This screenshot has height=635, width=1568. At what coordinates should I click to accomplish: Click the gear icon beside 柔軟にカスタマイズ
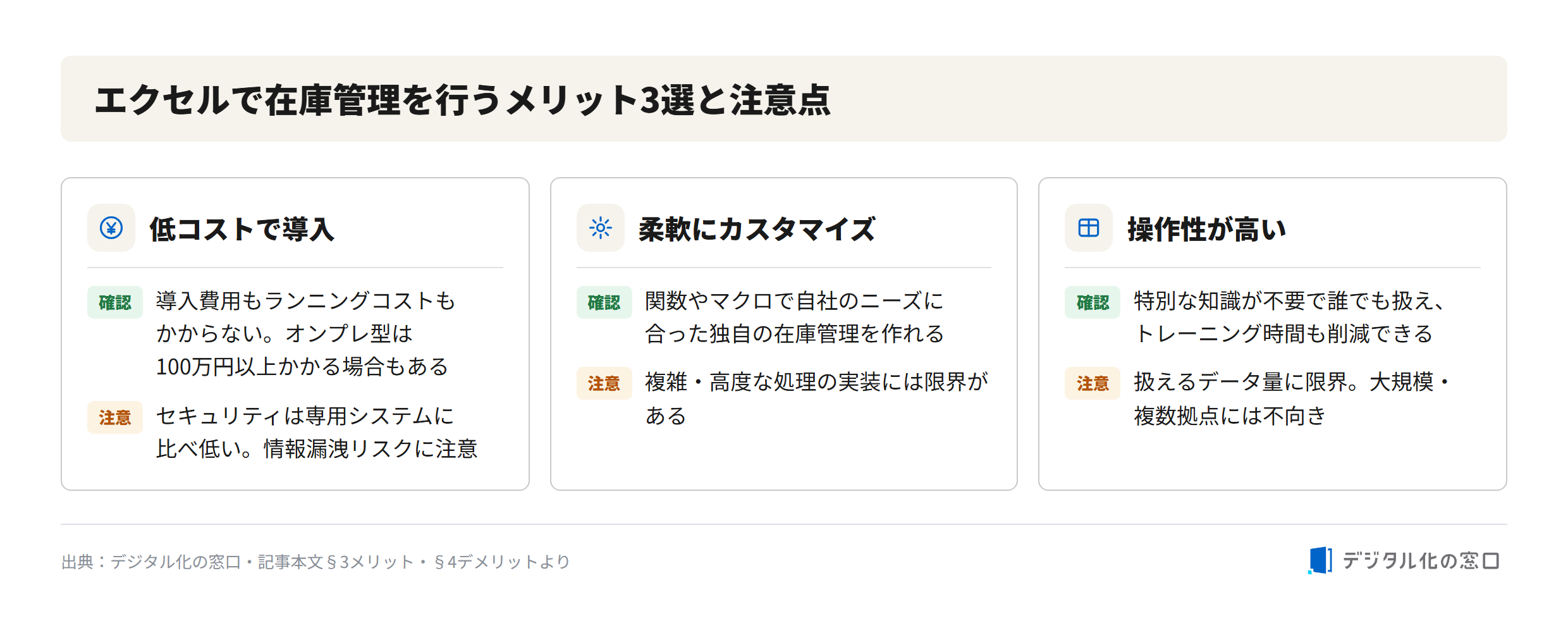pyautogui.click(x=600, y=228)
